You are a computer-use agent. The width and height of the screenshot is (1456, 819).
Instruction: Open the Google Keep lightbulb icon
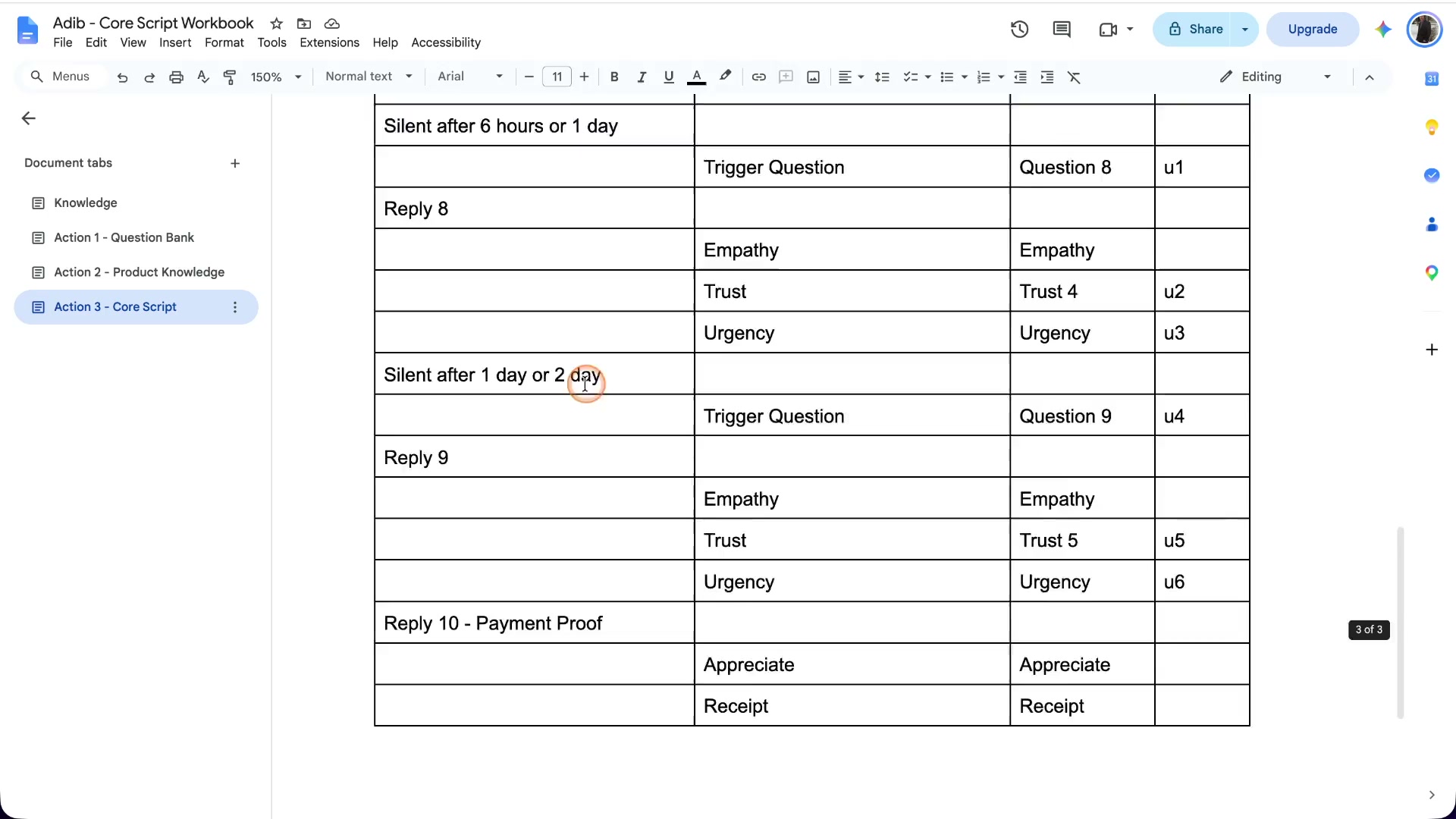coord(1432,127)
